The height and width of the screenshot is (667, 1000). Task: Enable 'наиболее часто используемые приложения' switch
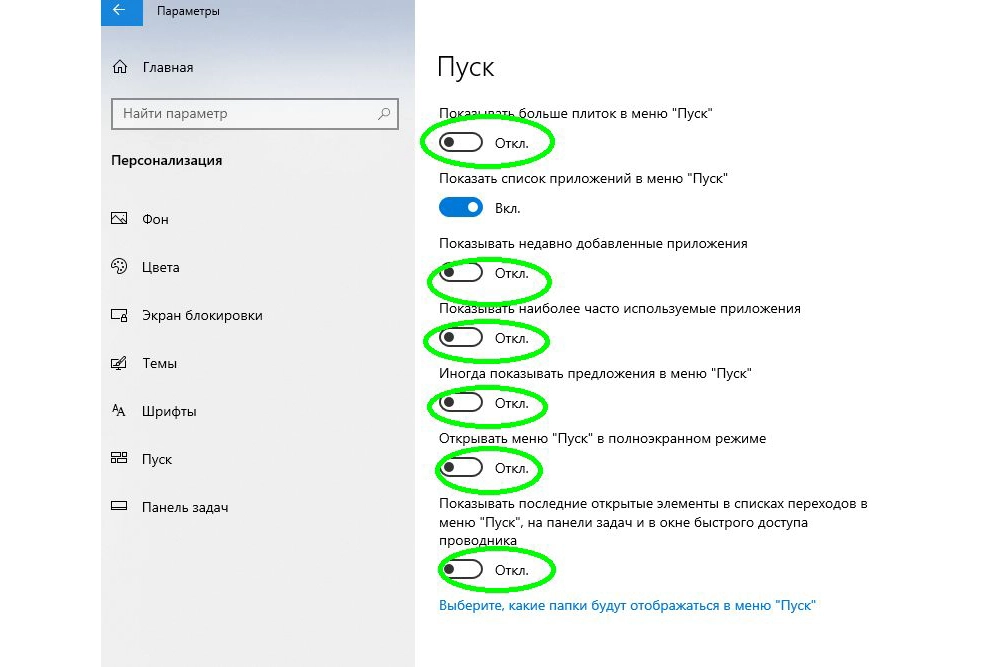[460, 337]
